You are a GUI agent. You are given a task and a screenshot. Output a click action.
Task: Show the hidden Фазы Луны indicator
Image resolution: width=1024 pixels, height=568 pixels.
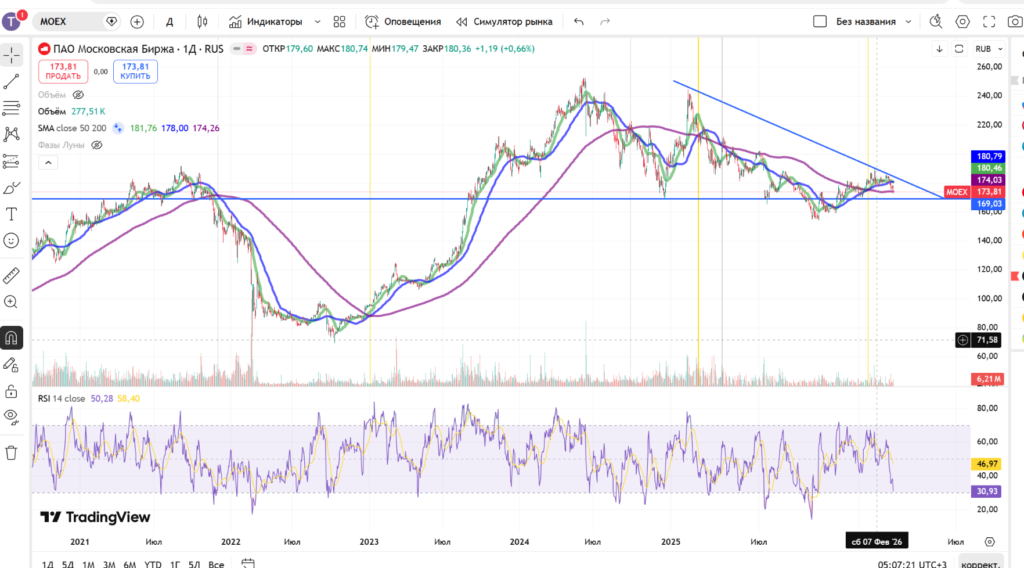(x=97, y=145)
